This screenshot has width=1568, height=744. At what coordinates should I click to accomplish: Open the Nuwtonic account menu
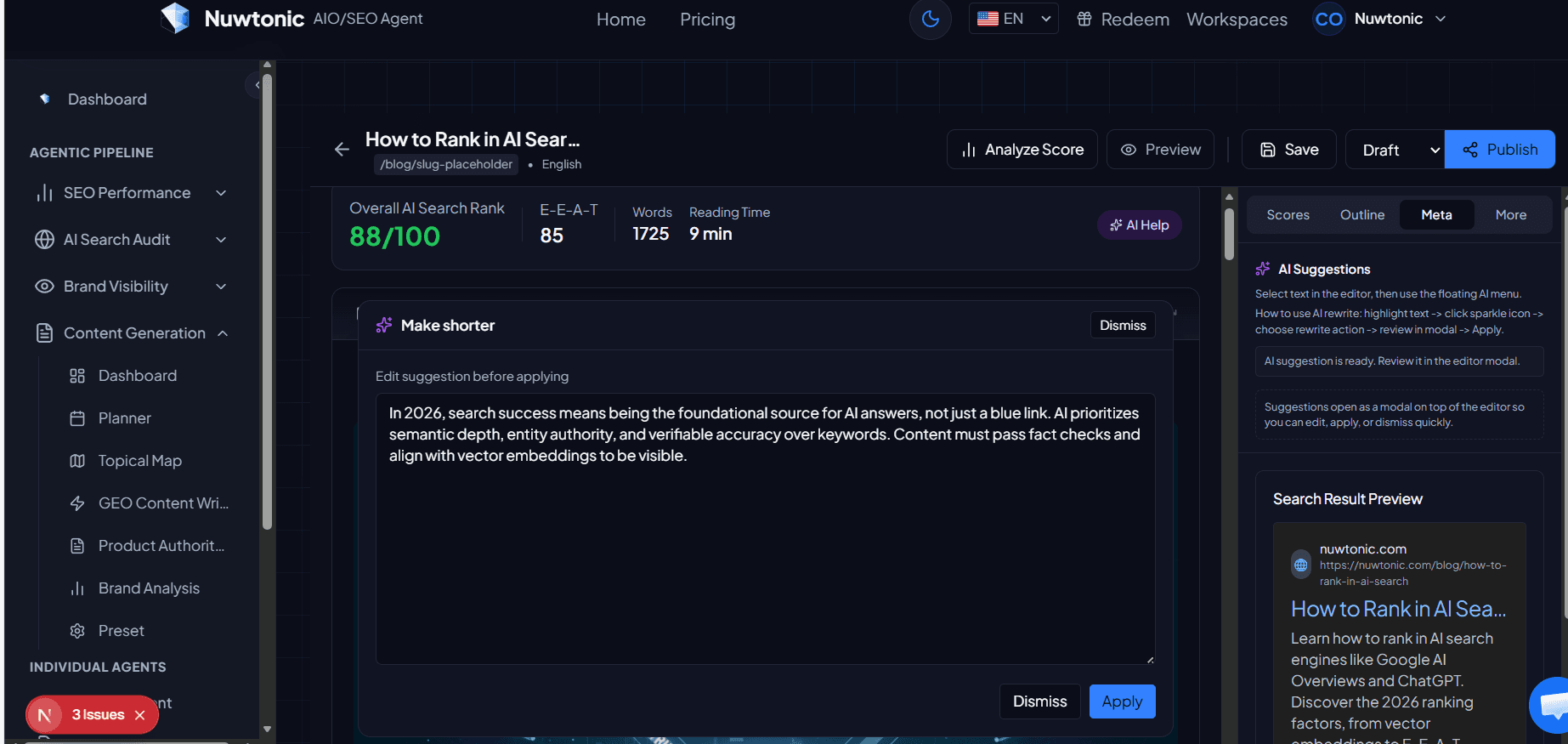(1380, 19)
